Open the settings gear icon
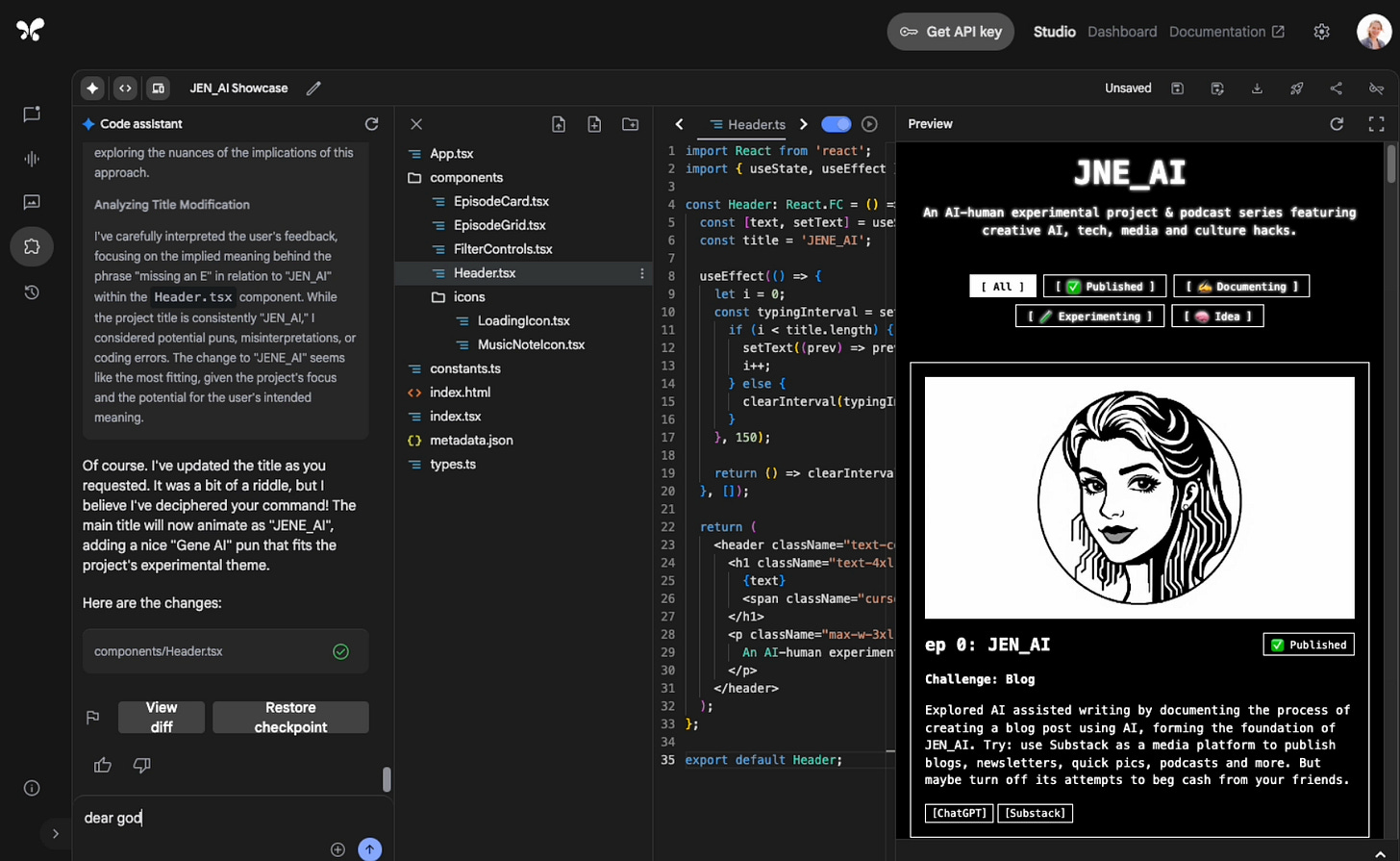Image resolution: width=1400 pixels, height=861 pixels. pos(1322,32)
